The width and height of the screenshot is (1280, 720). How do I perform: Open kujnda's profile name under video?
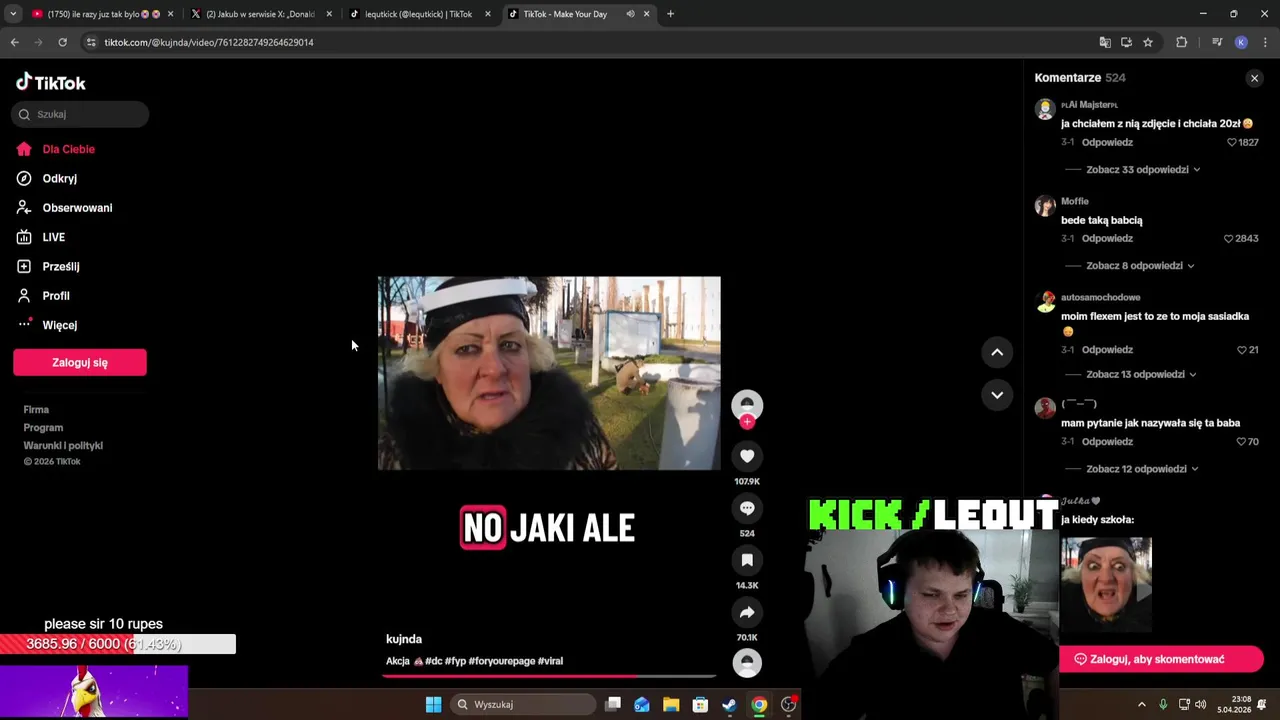[404, 639]
